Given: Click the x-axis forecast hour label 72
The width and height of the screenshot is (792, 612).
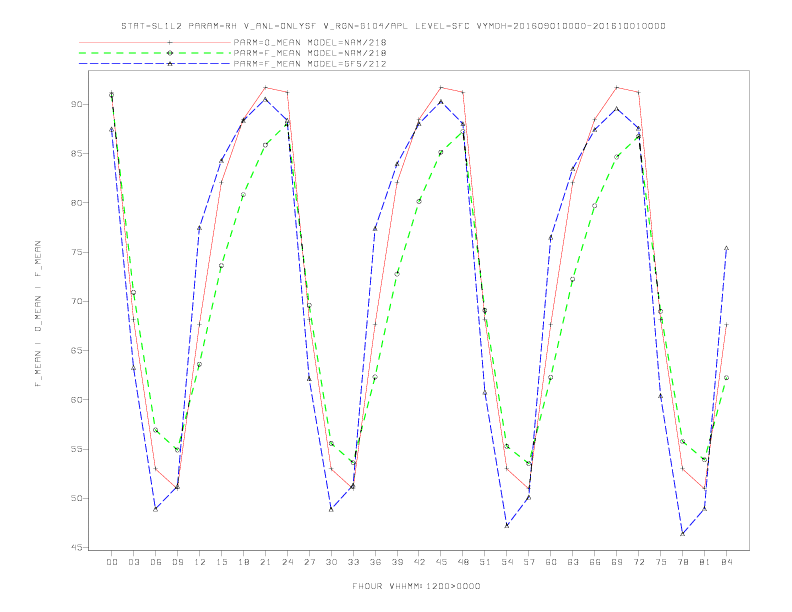Looking at the screenshot, I should (639, 562).
